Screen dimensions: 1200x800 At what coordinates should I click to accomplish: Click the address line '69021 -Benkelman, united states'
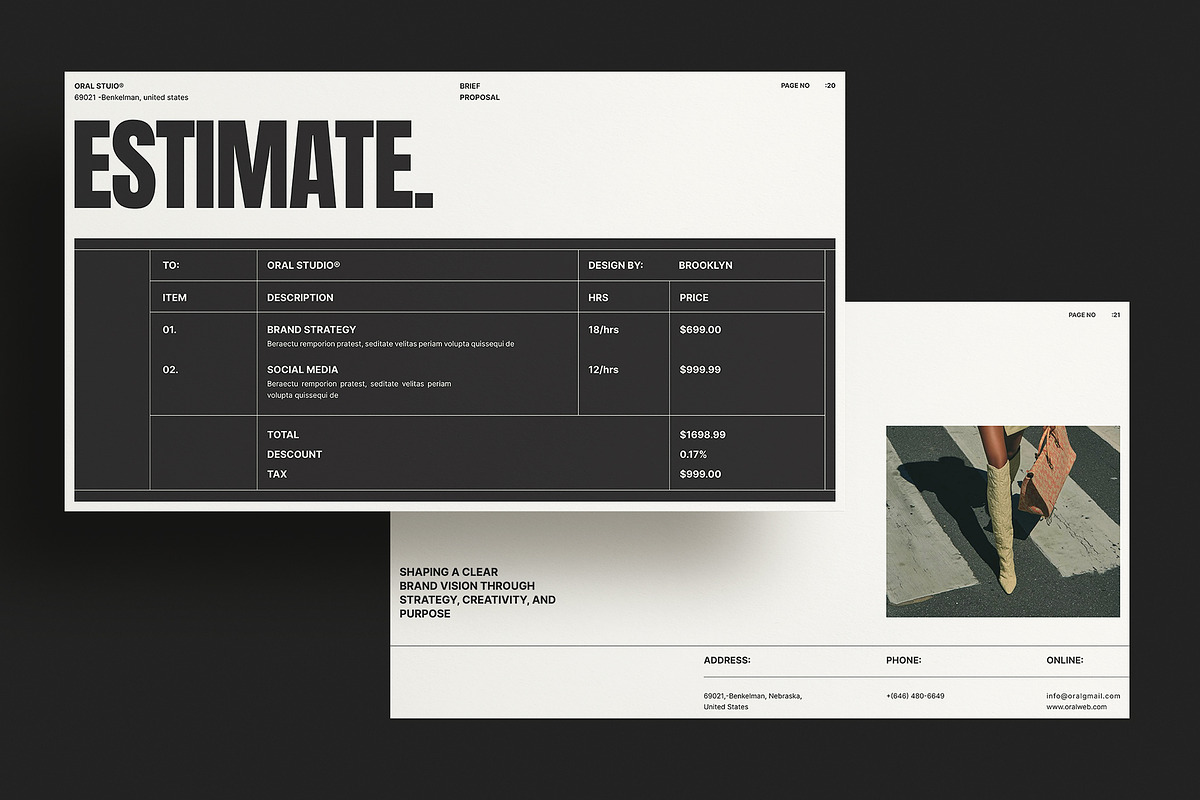pyautogui.click(x=131, y=98)
